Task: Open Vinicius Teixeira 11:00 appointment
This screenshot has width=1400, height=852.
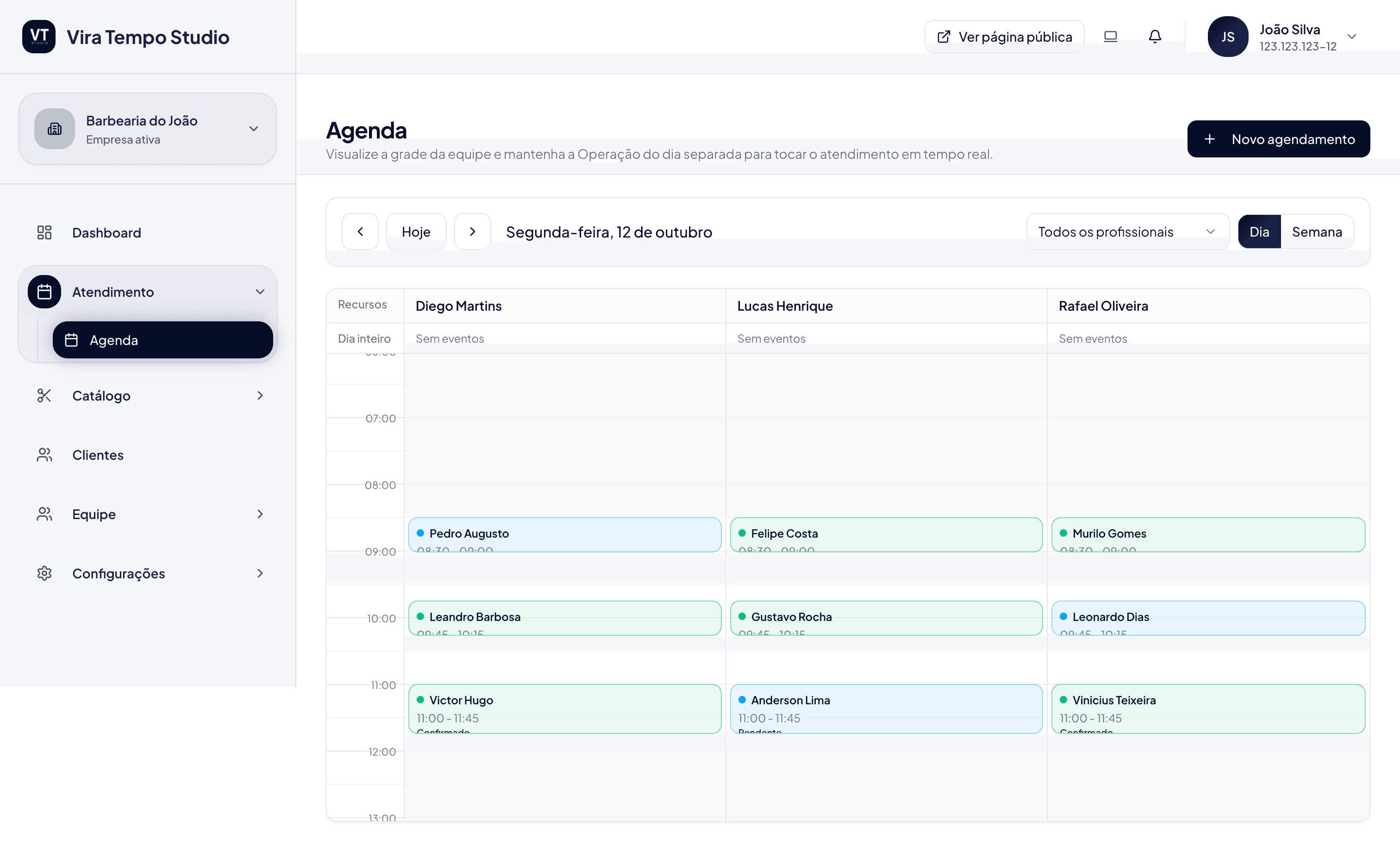Action: click(1208, 709)
